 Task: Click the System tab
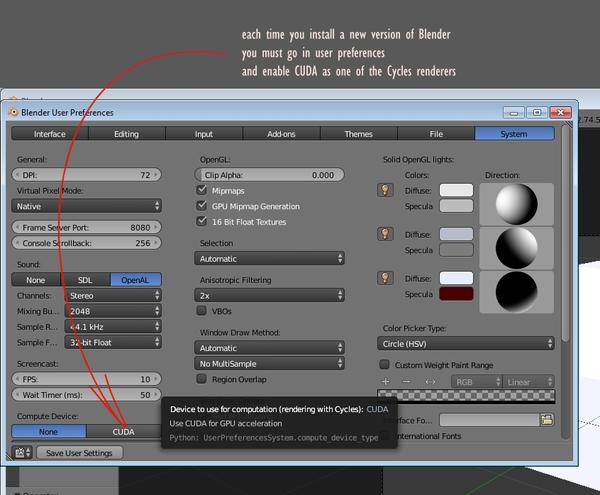514,134
